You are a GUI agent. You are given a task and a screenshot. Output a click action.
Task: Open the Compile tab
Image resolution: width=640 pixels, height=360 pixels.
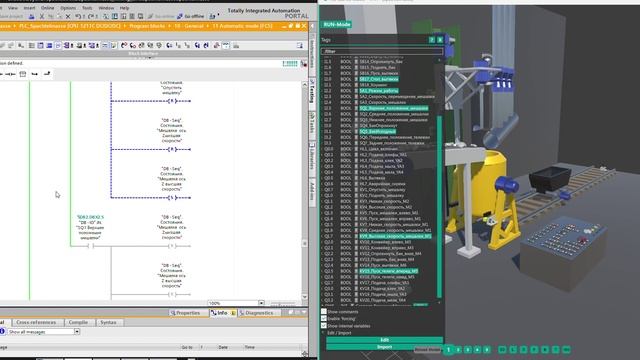[78, 322]
